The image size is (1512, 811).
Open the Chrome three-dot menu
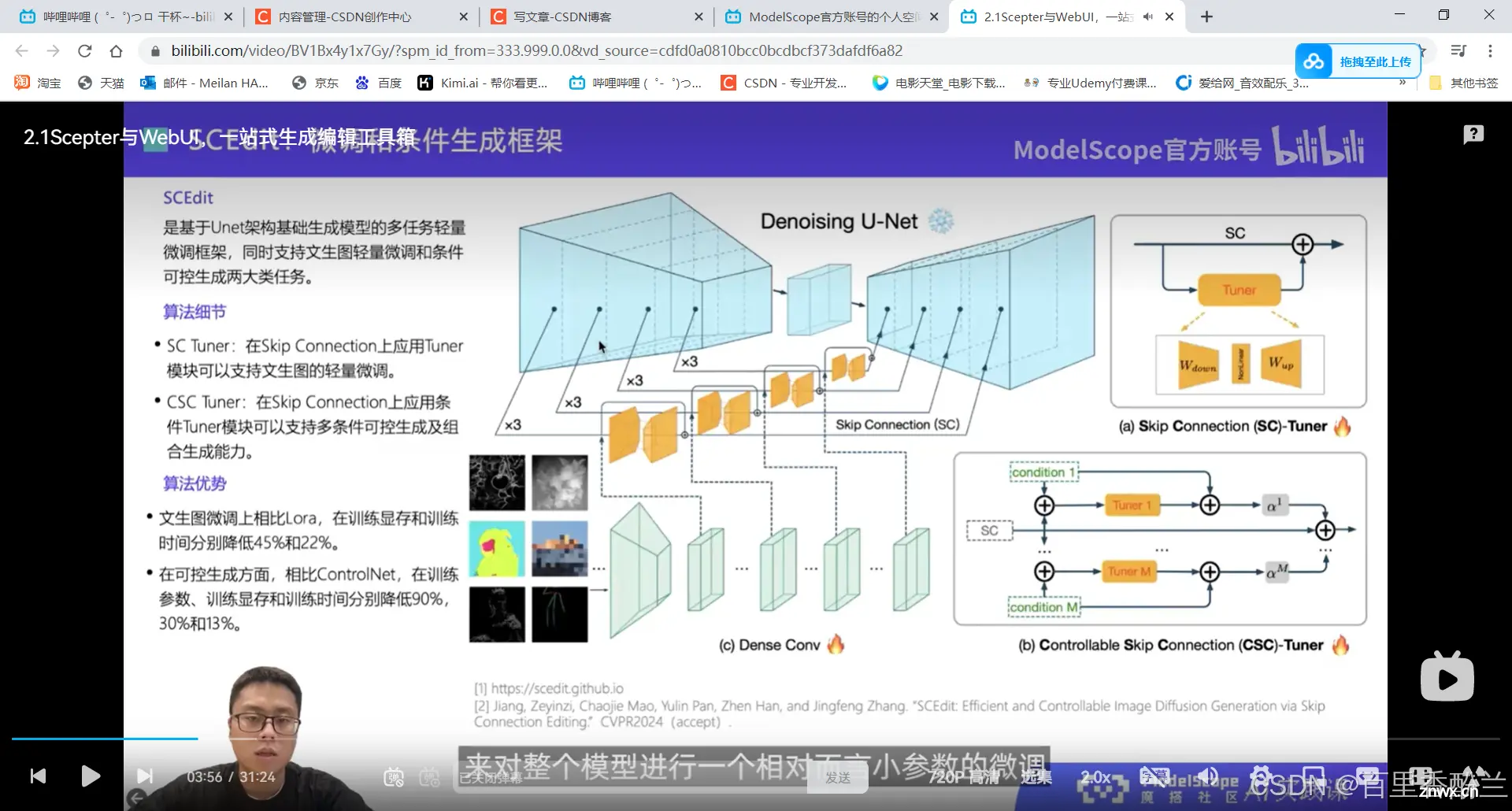(x=1490, y=51)
